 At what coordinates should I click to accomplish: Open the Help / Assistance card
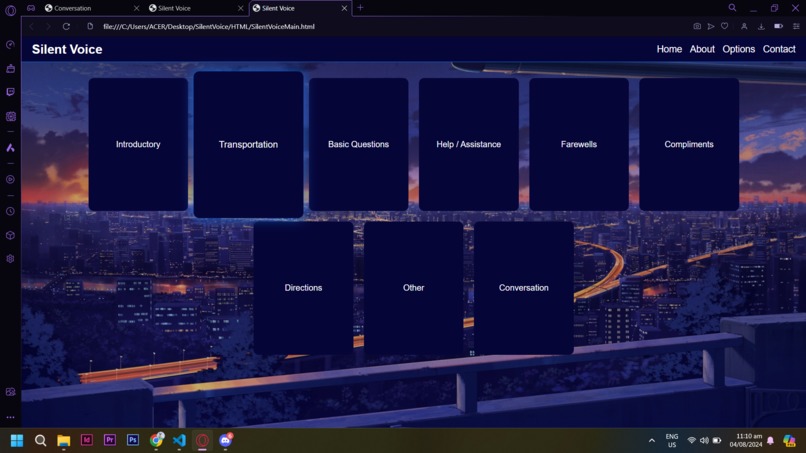click(x=469, y=144)
